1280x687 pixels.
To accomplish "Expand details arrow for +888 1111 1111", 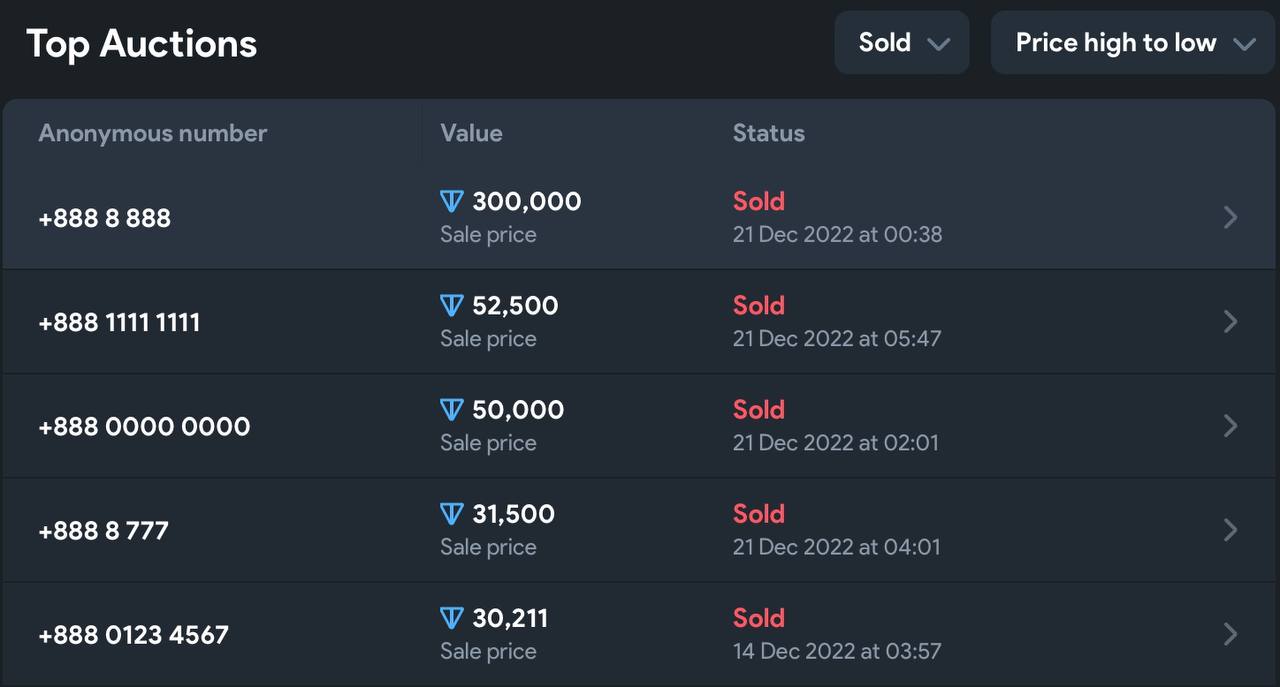I will 1231,322.
